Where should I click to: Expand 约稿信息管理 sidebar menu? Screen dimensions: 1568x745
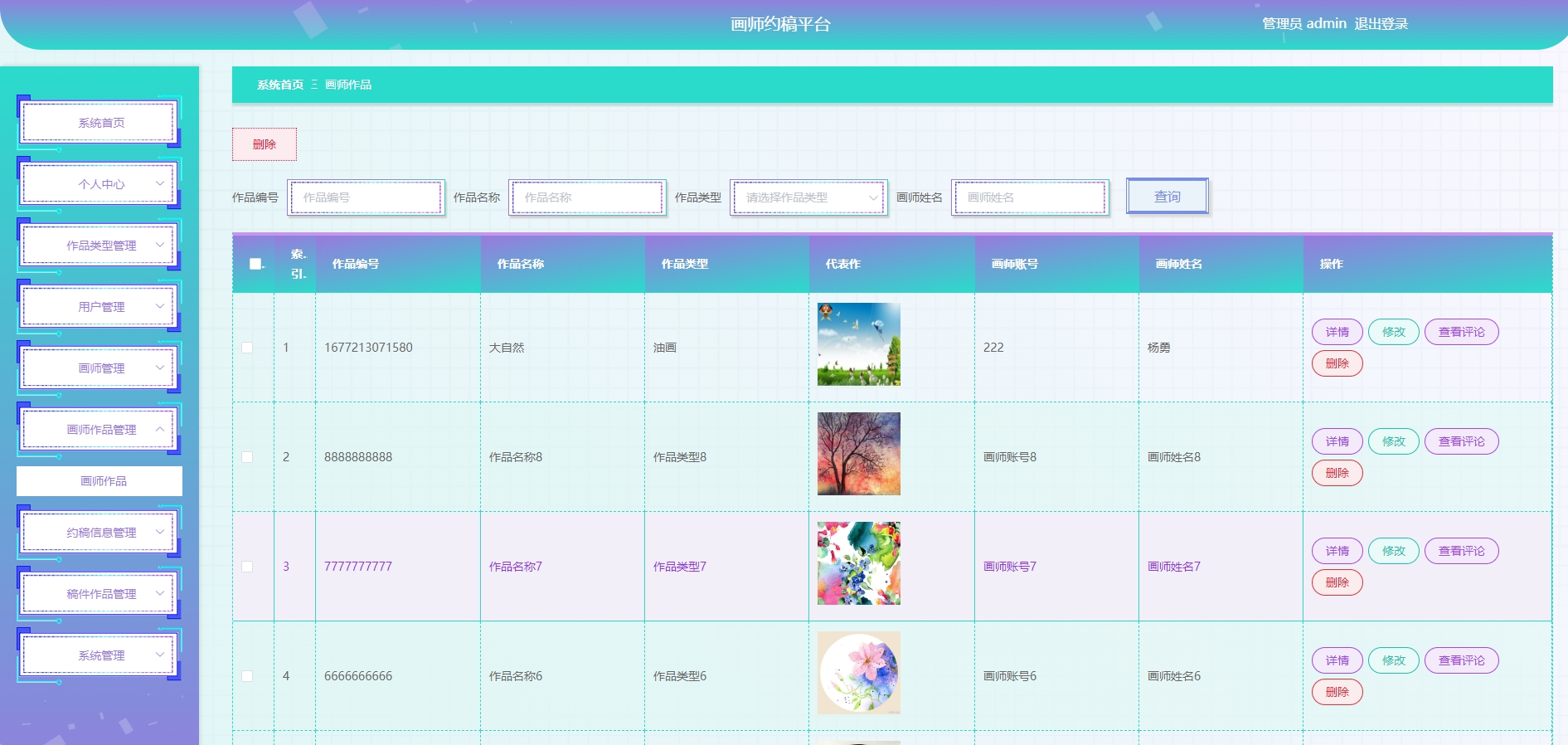(100, 533)
